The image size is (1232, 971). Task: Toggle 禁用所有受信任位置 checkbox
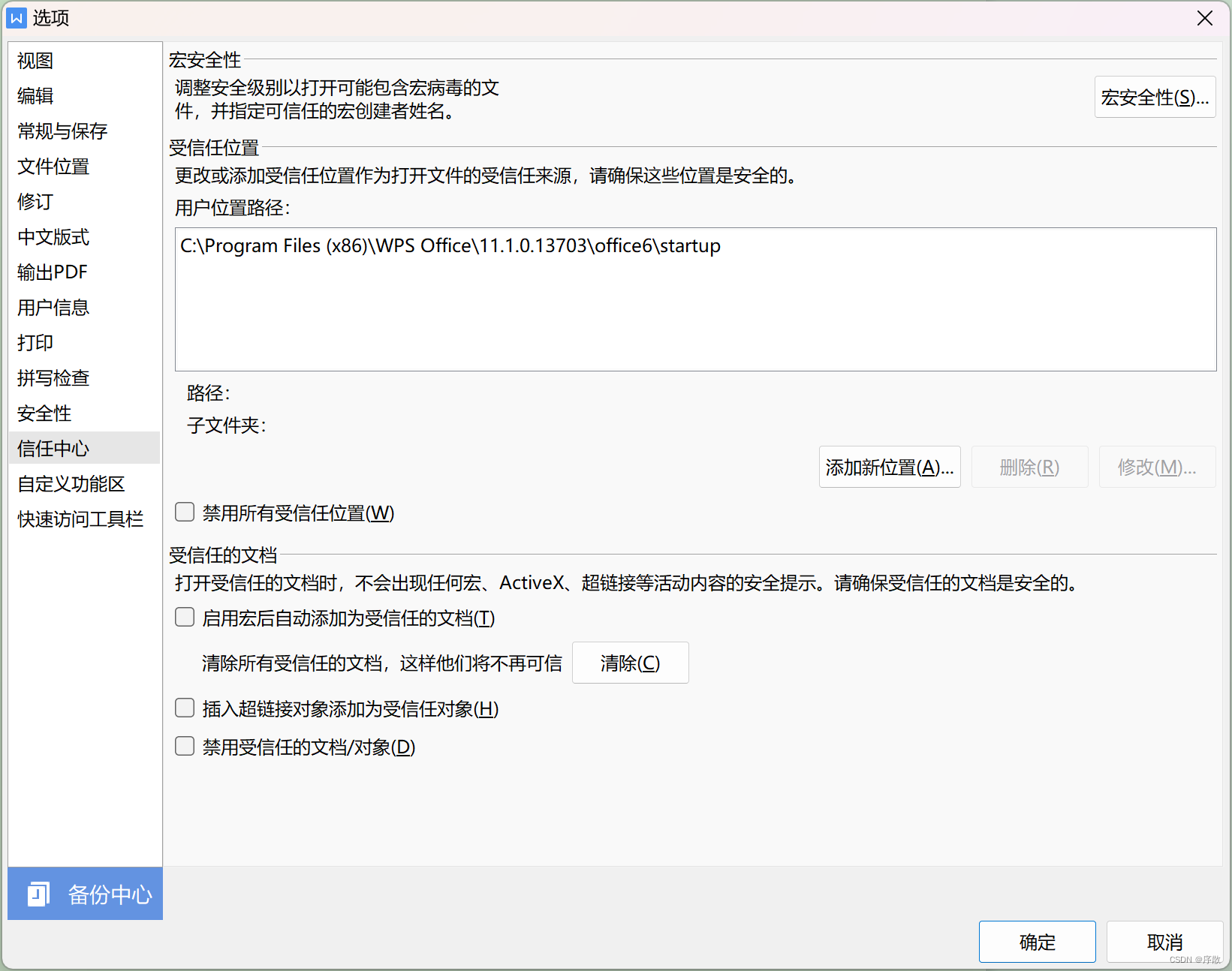pos(185,513)
